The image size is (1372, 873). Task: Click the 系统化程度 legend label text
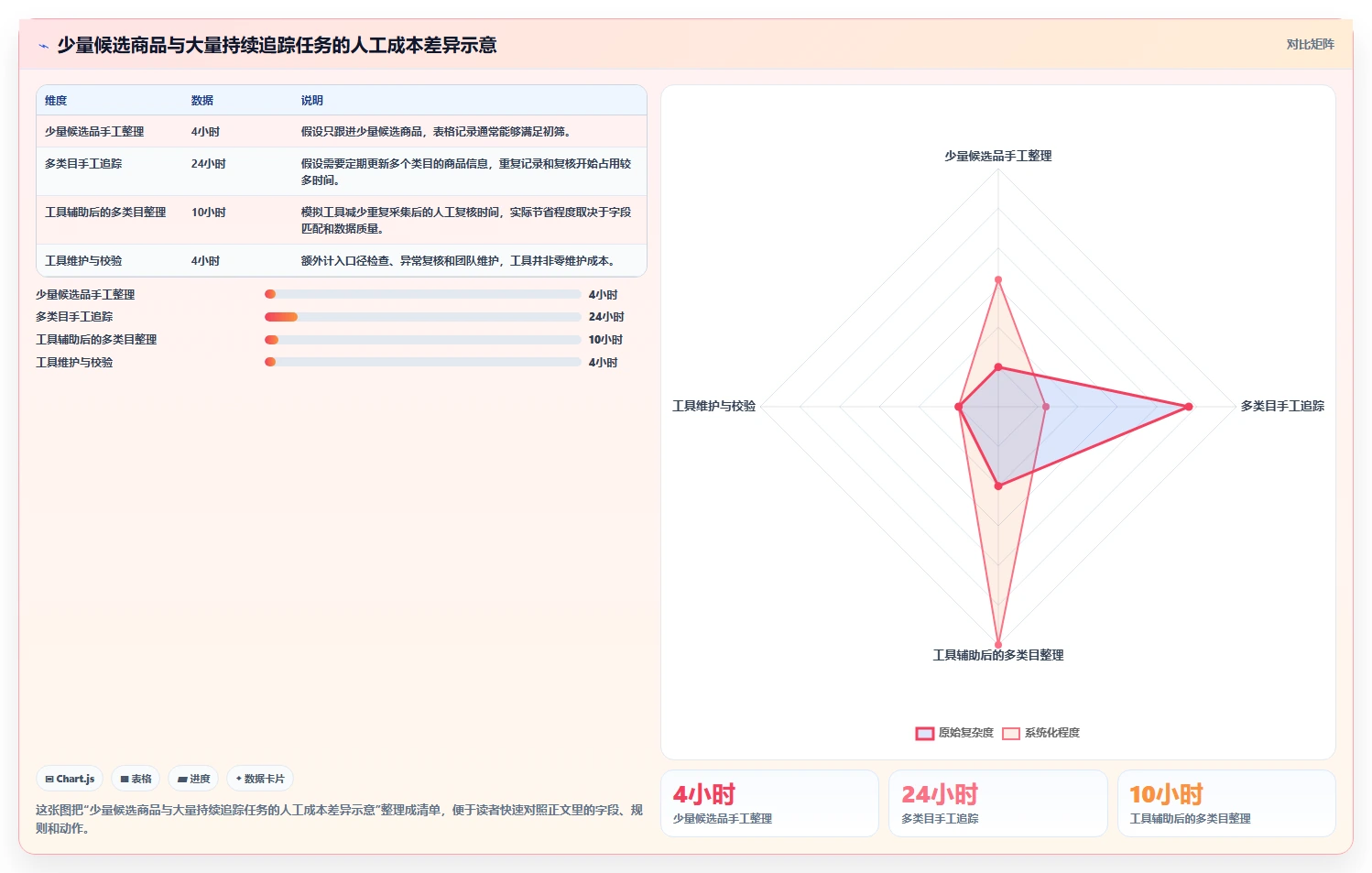click(1051, 733)
